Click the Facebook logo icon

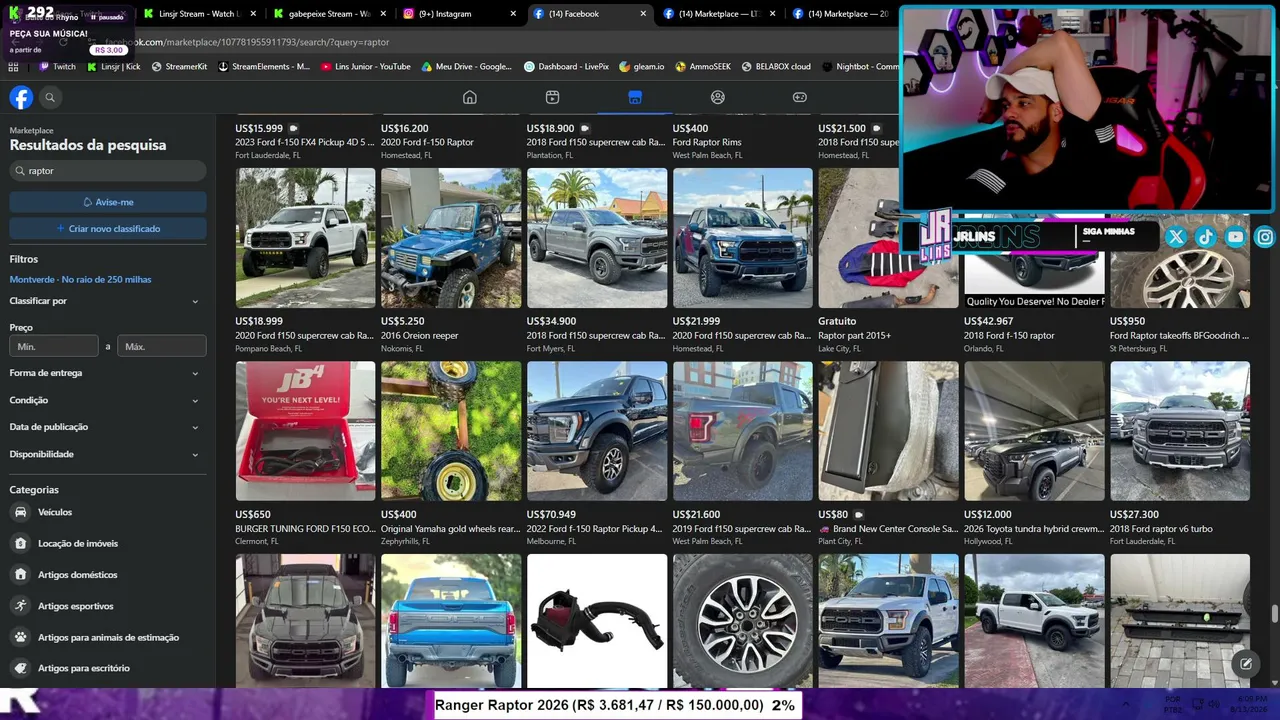point(21,97)
